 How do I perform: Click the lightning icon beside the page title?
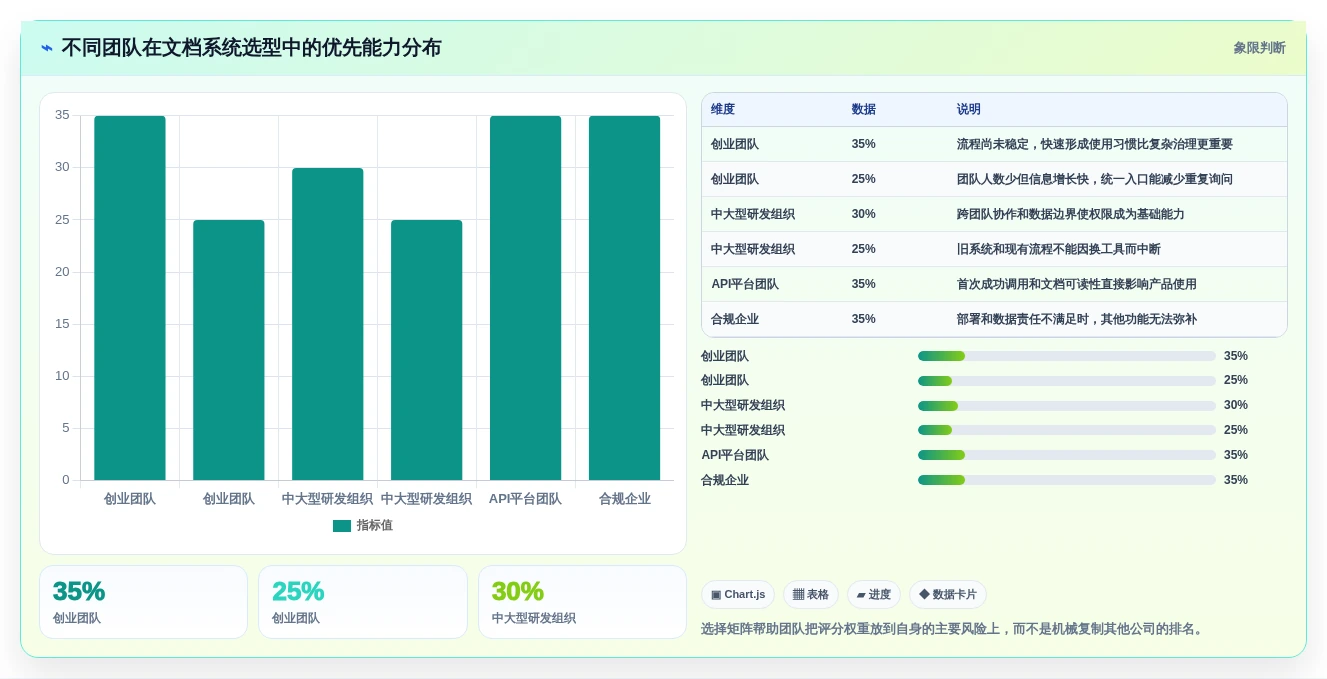click(x=47, y=48)
